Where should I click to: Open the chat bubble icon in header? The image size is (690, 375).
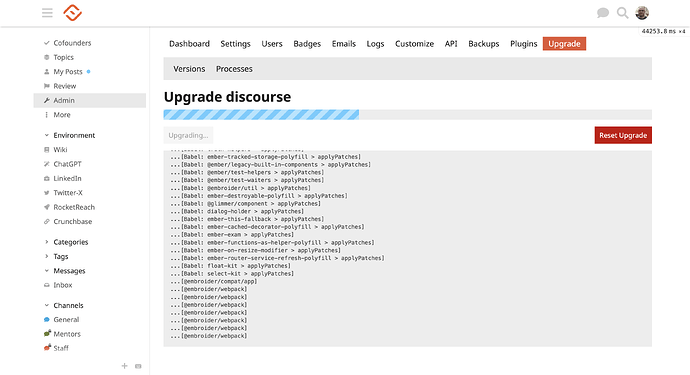coord(603,13)
